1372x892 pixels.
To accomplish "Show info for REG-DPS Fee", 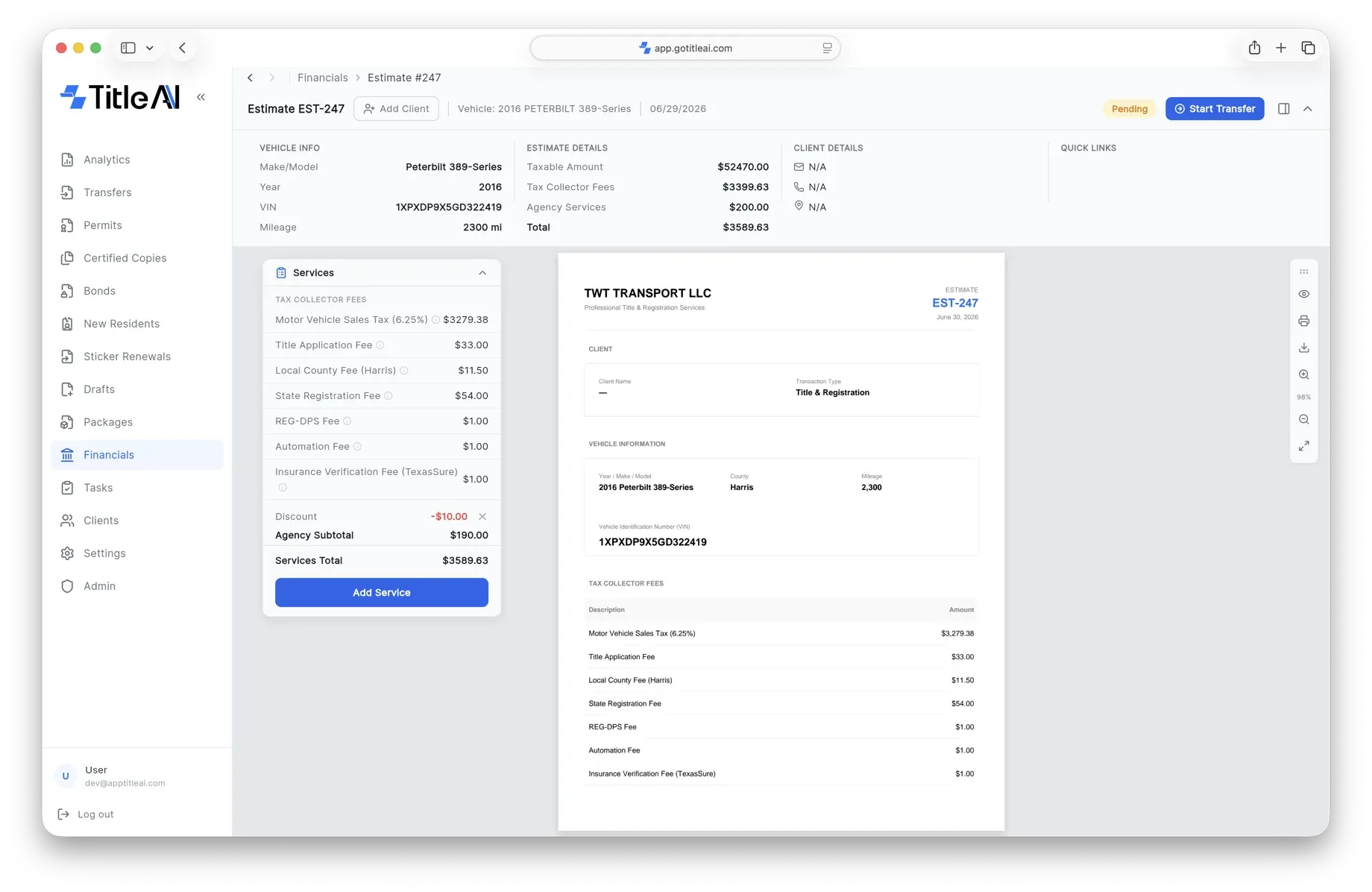I will pos(347,421).
